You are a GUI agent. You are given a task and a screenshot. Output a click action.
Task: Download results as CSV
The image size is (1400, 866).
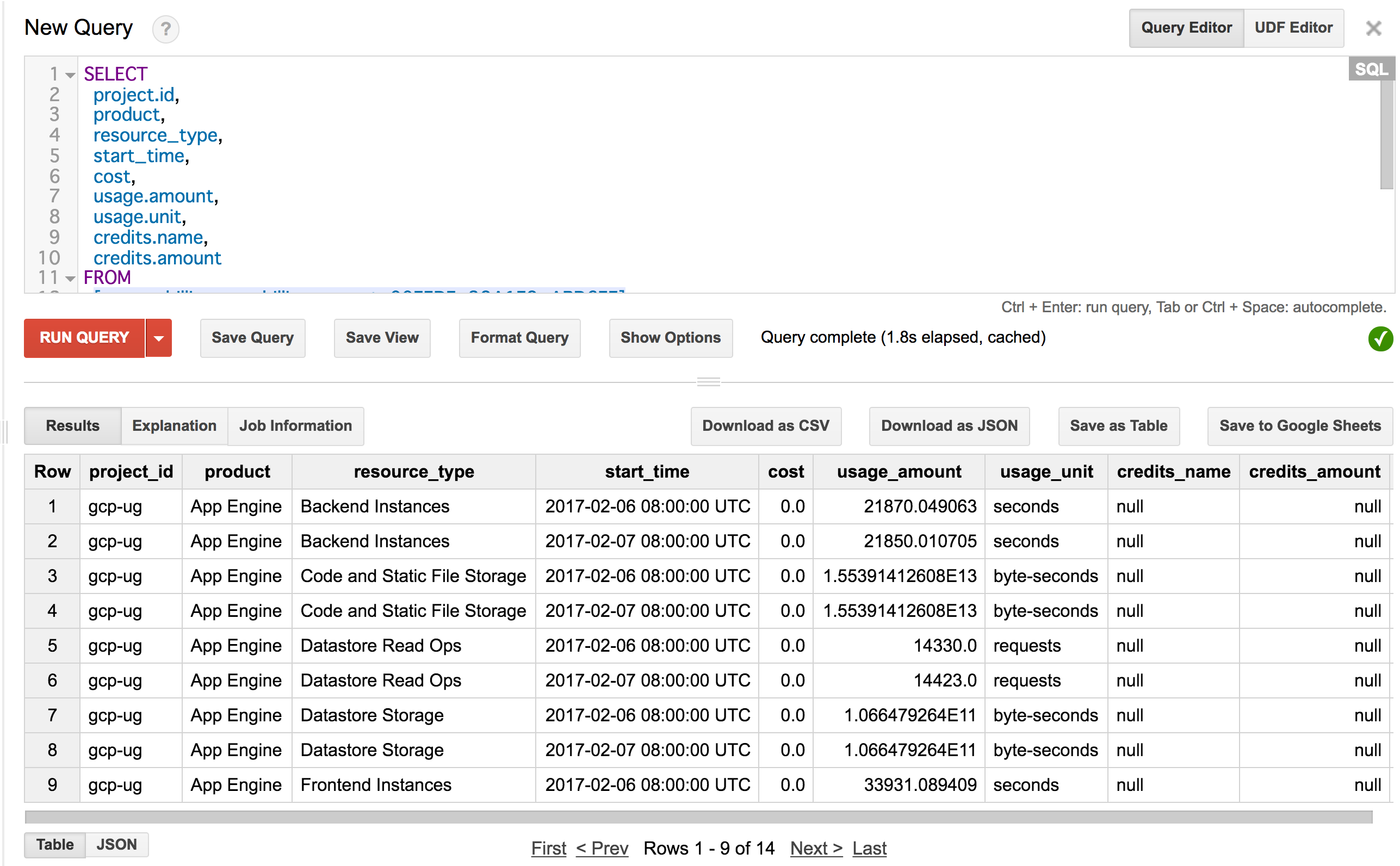coord(766,425)
